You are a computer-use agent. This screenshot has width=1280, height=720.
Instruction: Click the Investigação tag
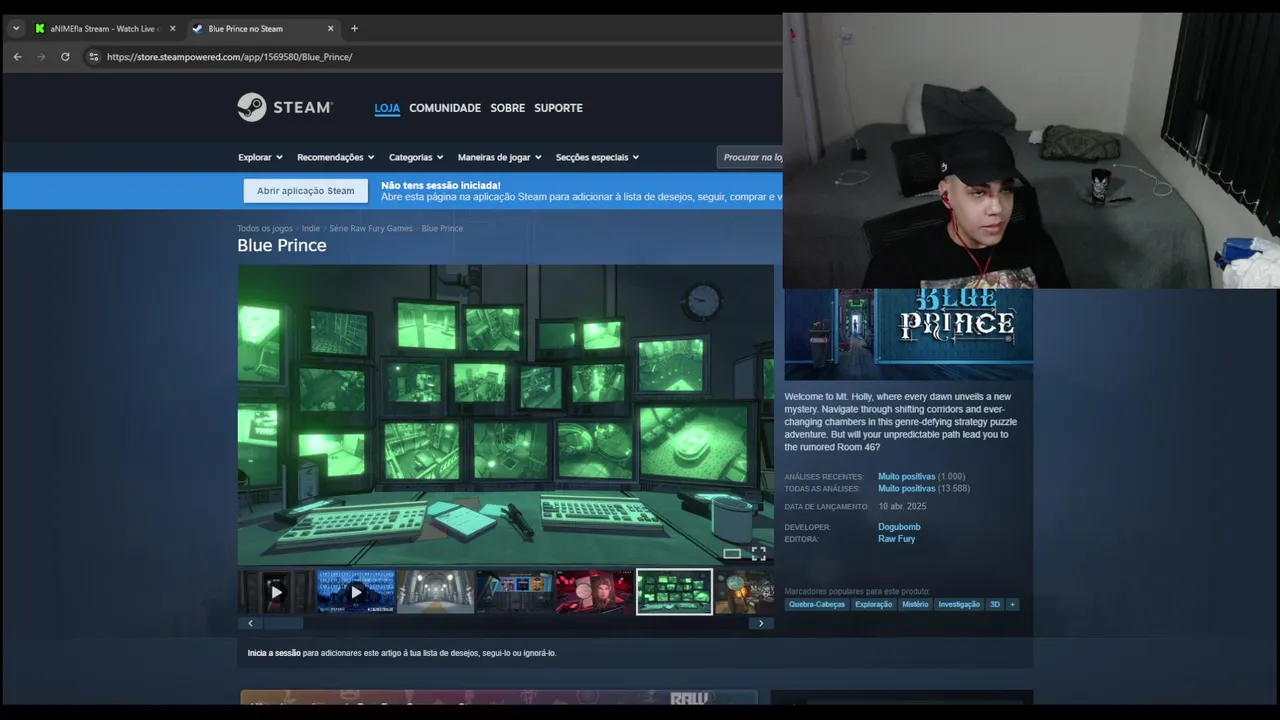click(x=959, y=604)
